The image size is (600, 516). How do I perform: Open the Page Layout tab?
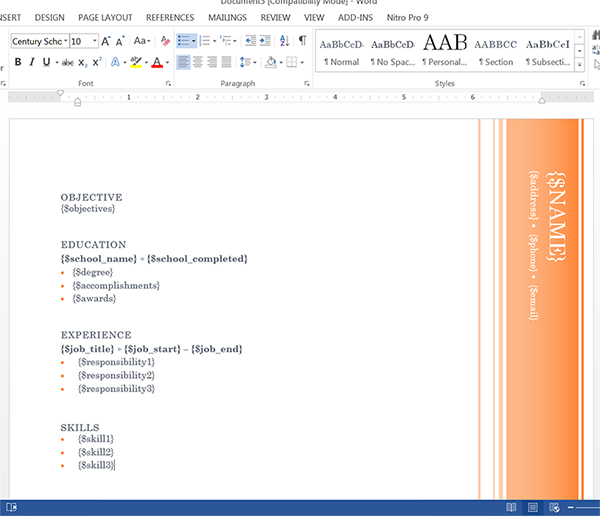105,18
